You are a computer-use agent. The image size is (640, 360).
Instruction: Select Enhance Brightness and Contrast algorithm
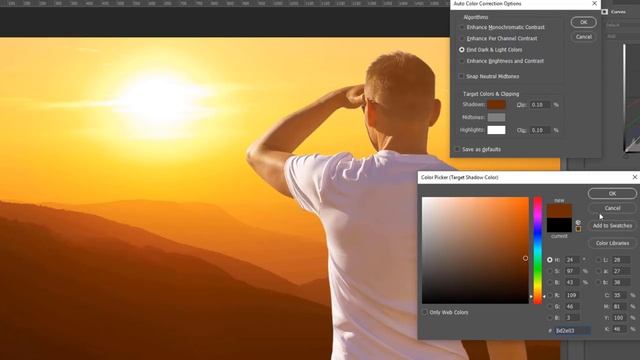pyautogui.click(x=462, y=61)
